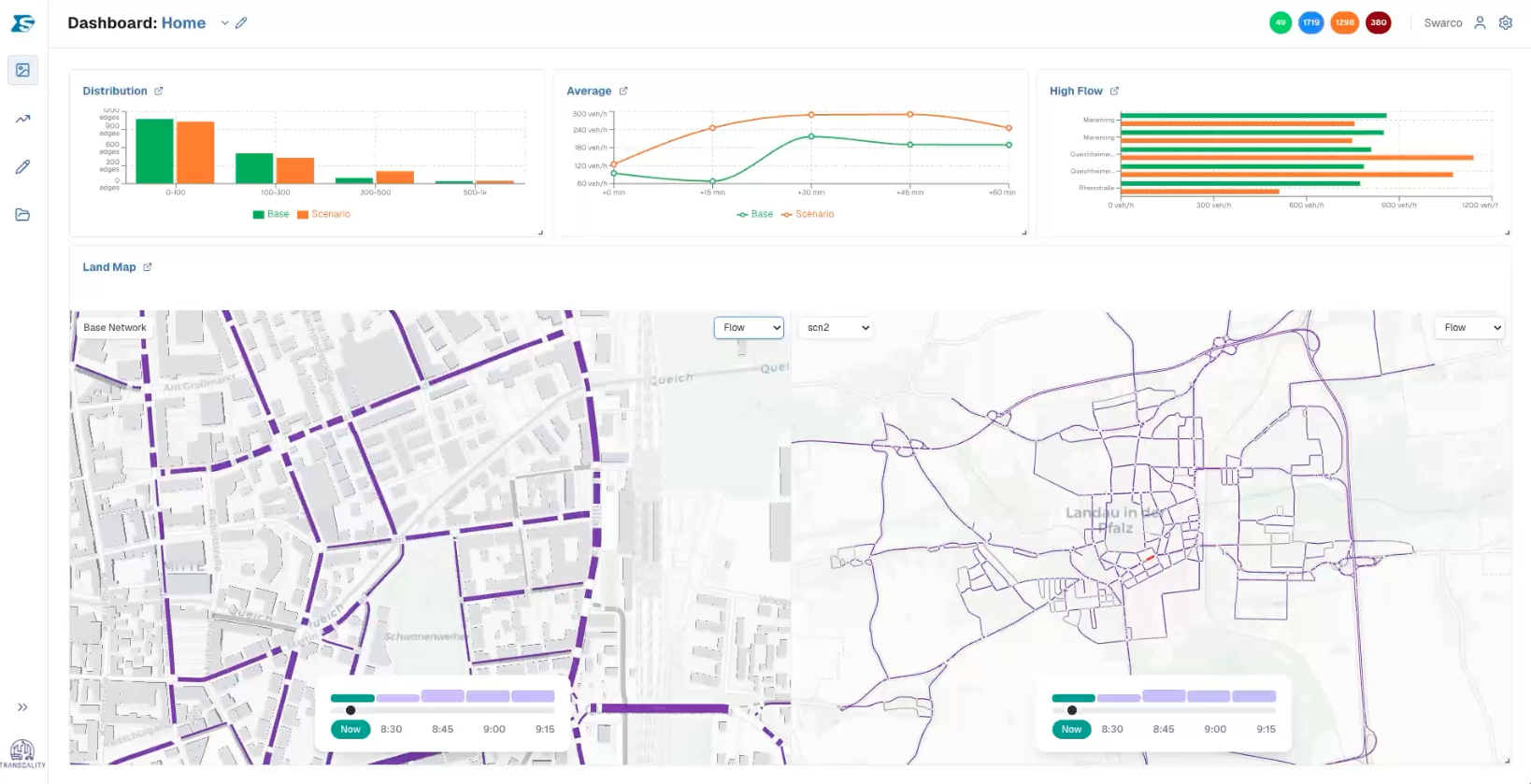Click the green Base bar for 0-100
This screenshot has width=1531, height=784.
point(154,151)
